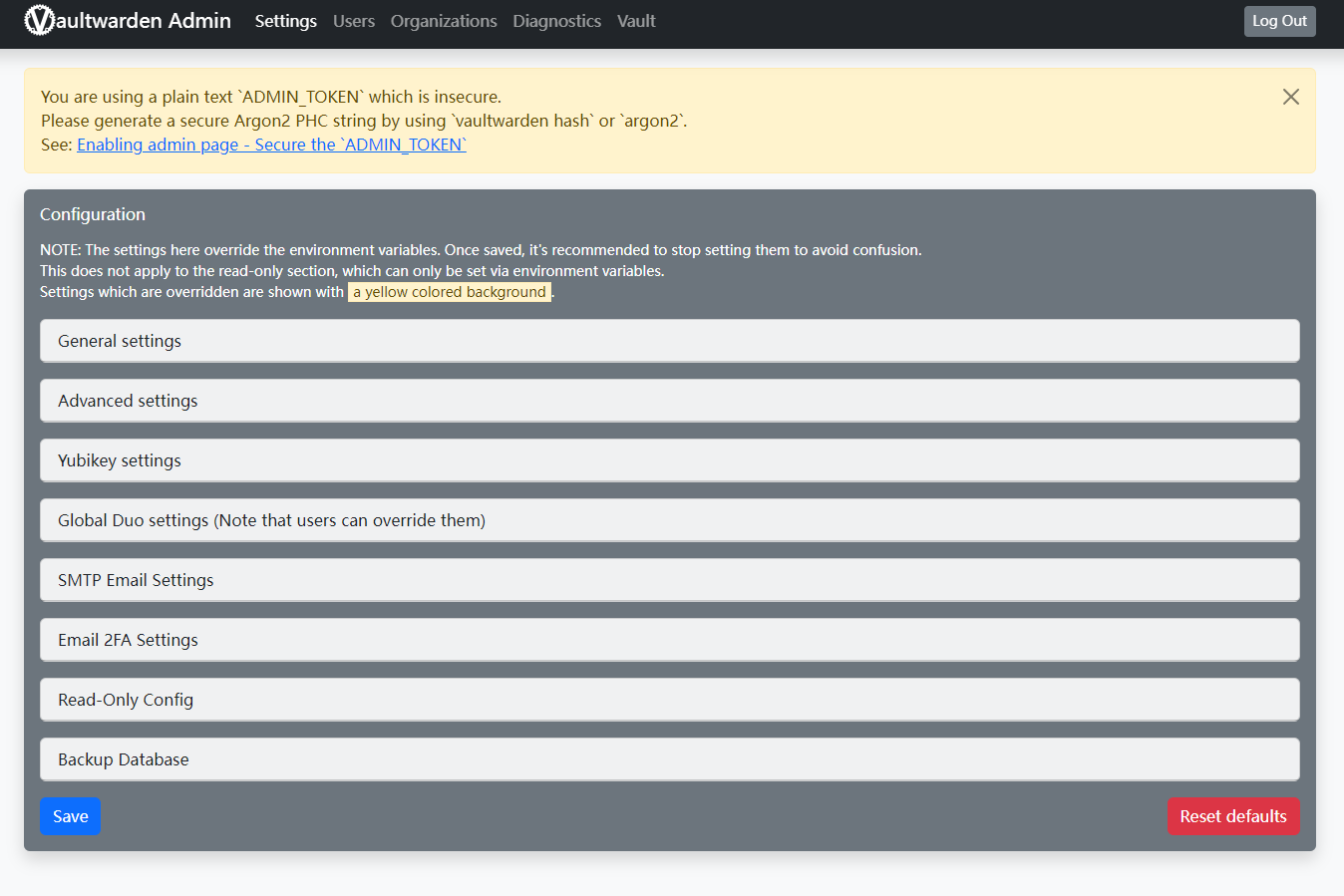Click the red Reset defaults button
1344x896 pixels.
tap(1232, 816)
